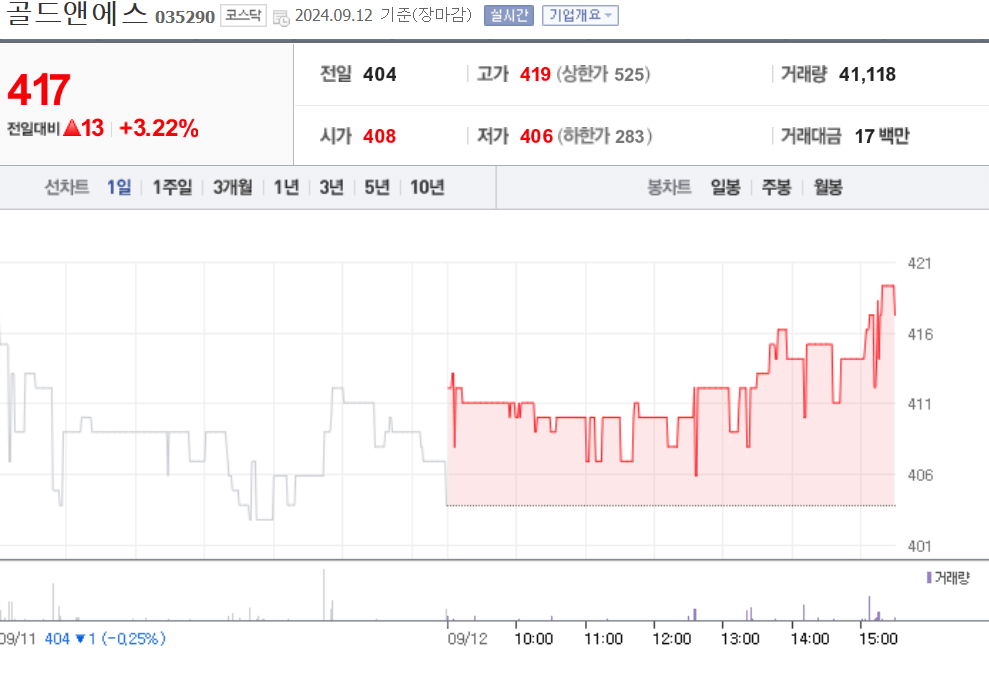
Task: Select the 선차트 view
Action: (67, 187)
